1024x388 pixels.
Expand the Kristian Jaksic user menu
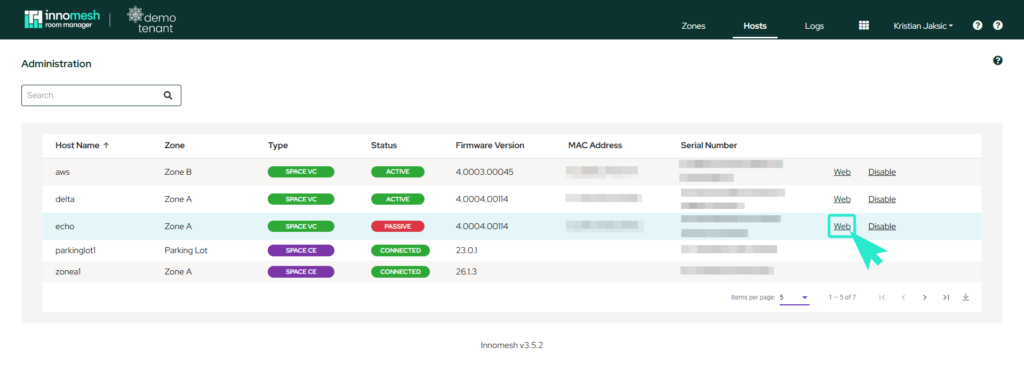pos(923,26)
